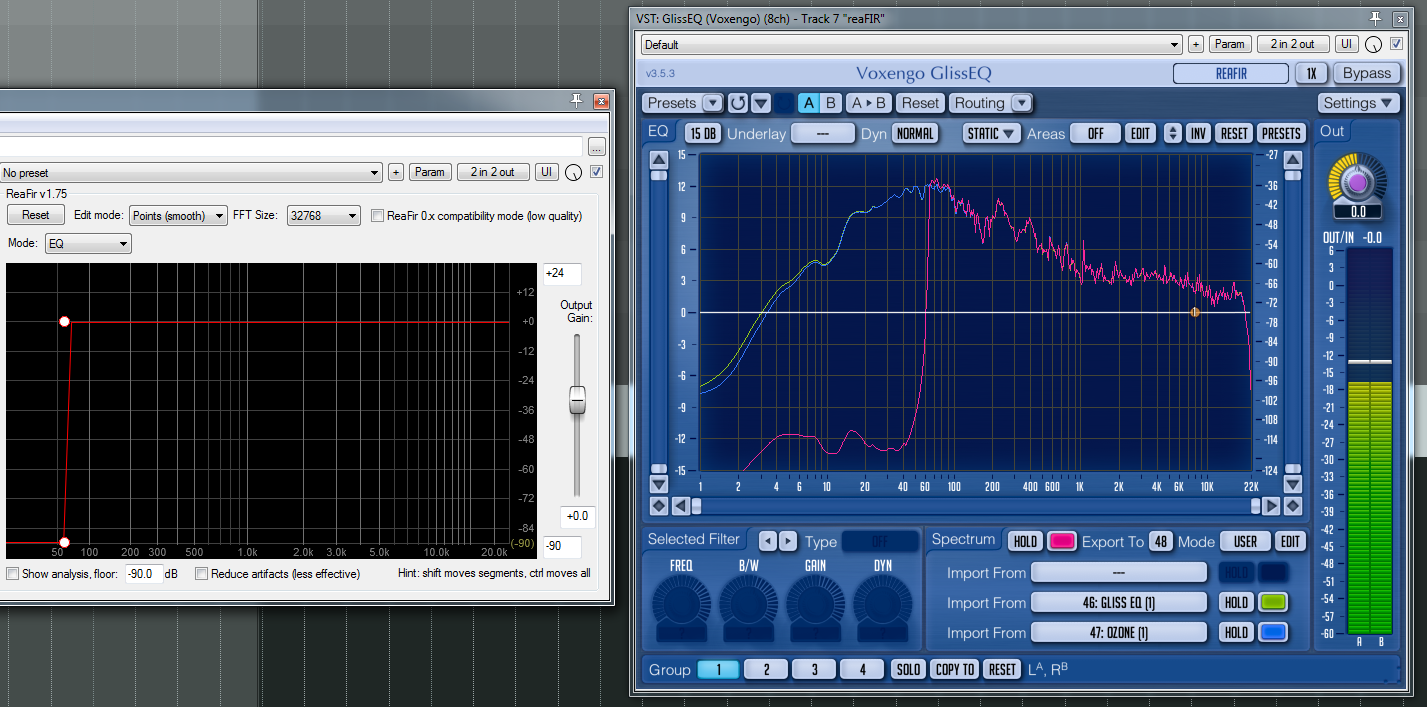
Task: Click the COPY TO button in Group bar
Action: [x=954, y=670]
